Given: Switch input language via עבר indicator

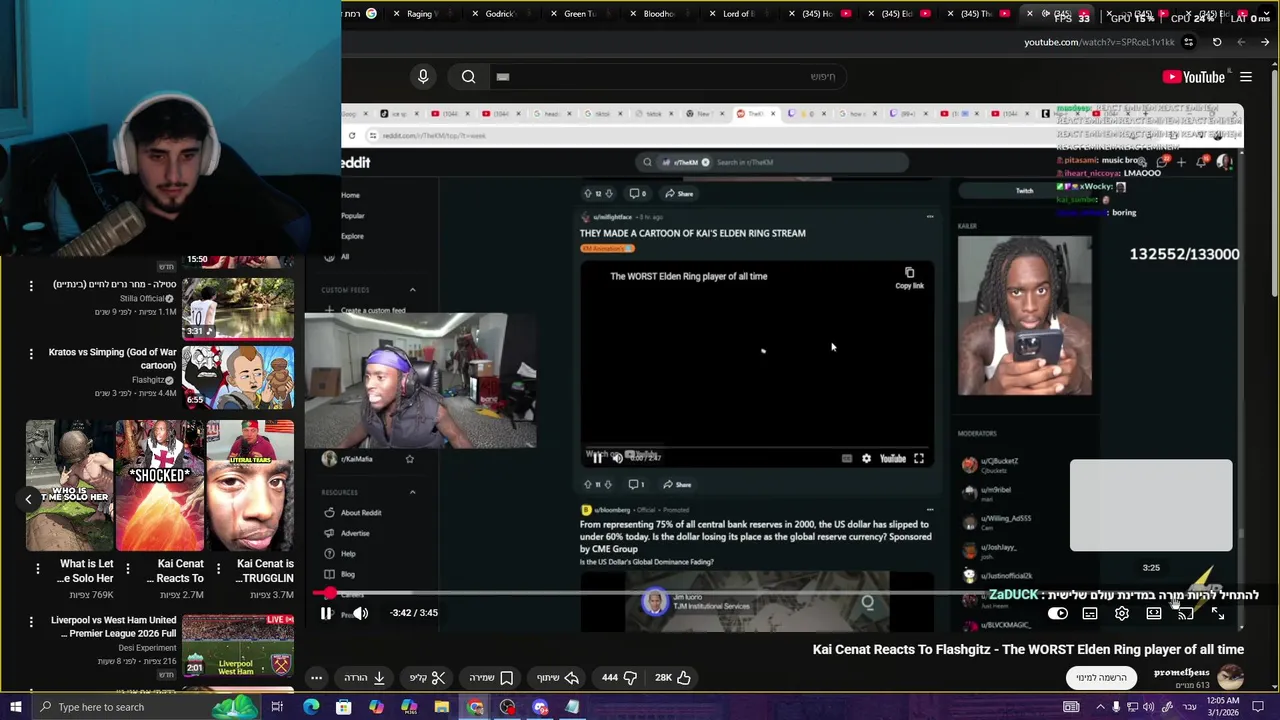Looking at the screenshot, I should pyautogui.click(x=1190, y=707).
